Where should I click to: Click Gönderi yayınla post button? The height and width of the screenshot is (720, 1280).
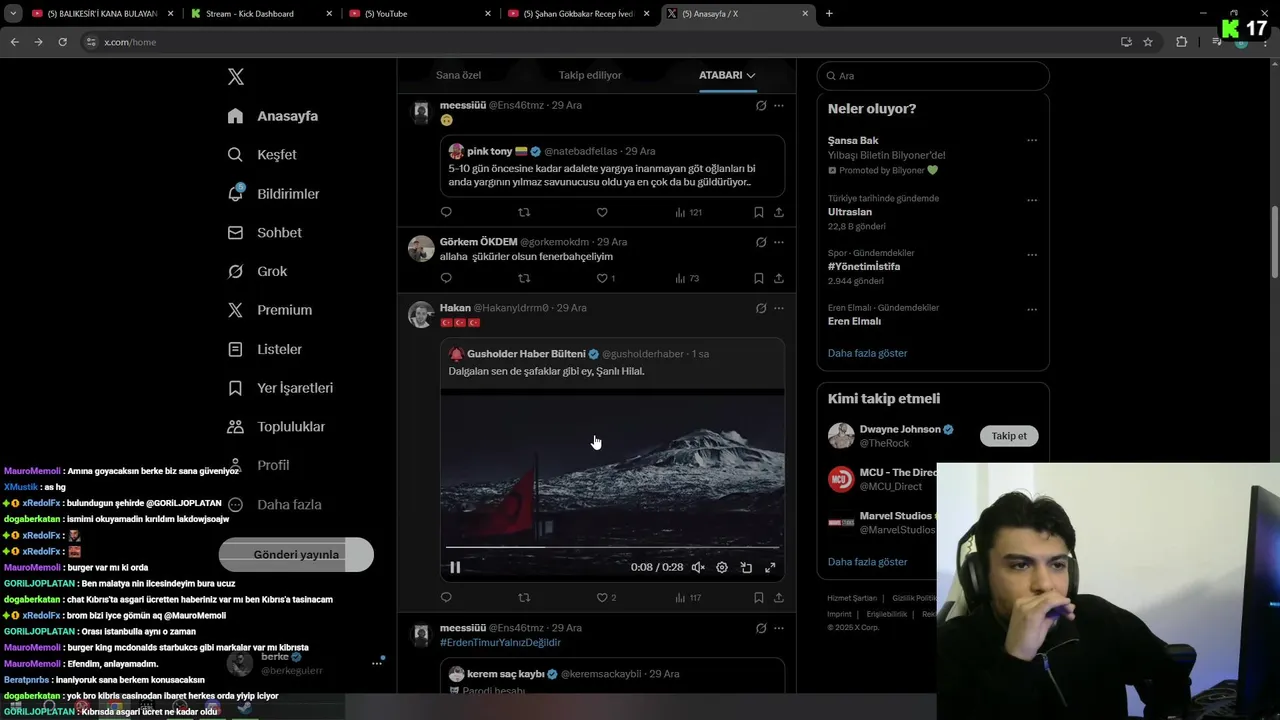[296, 554]
